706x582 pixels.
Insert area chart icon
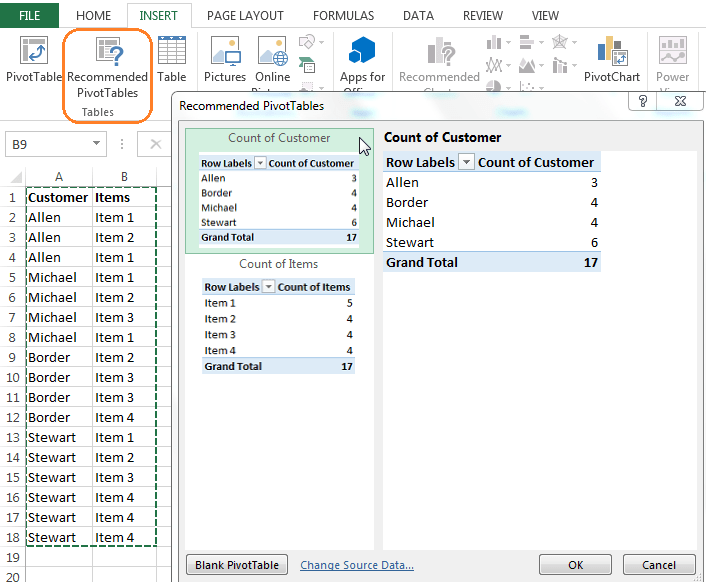pos(527,66)
